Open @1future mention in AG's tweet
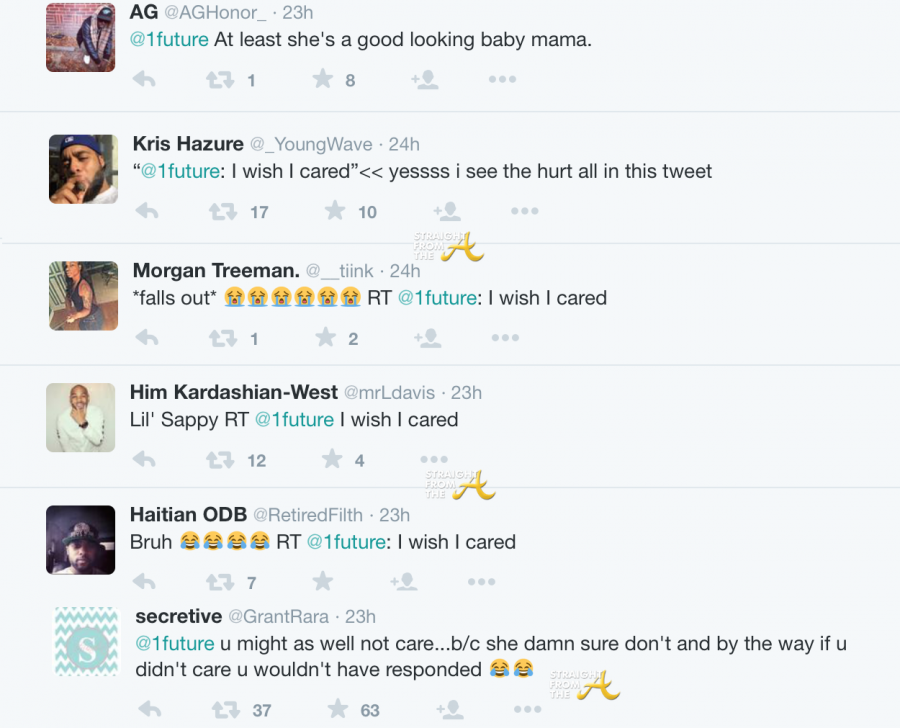Screen dimensions: 900x728 169,40
